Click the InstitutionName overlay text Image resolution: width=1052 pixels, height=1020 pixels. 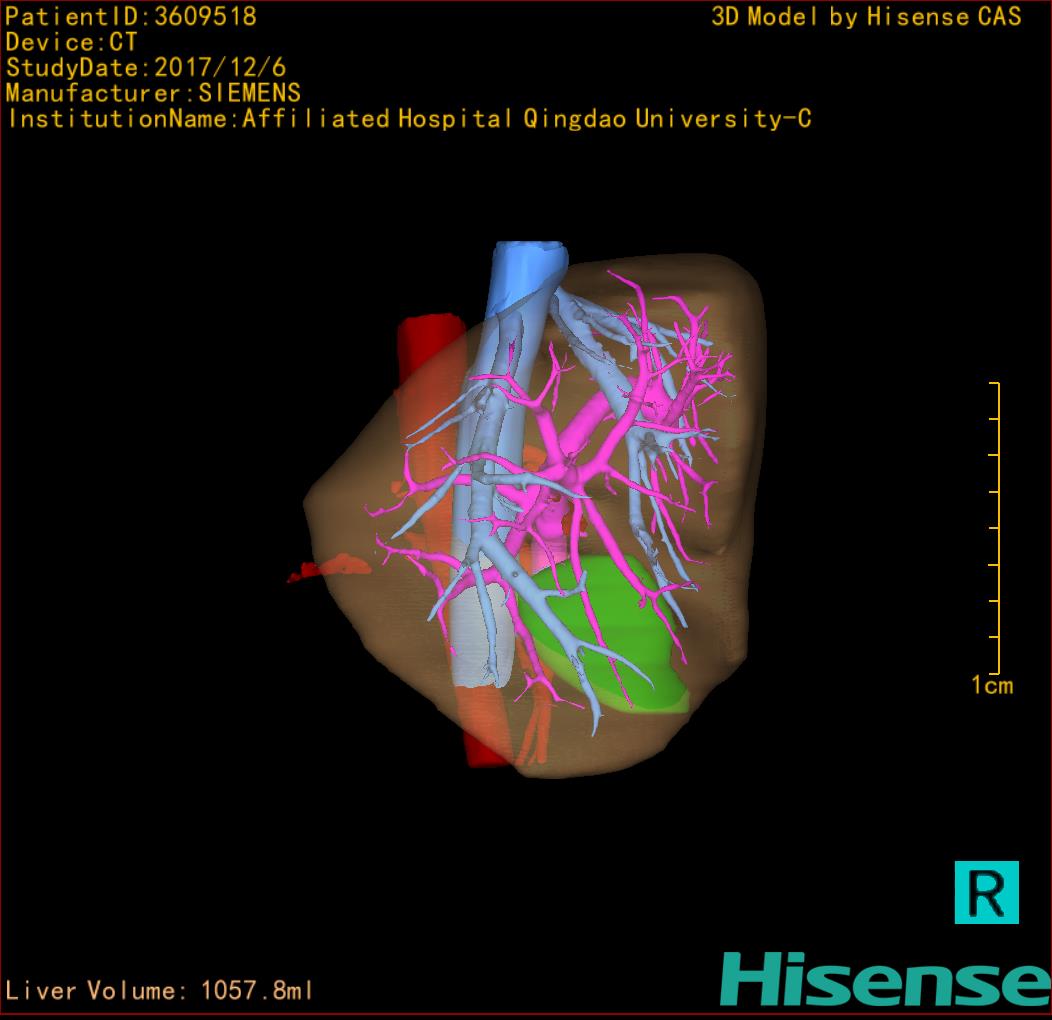pyautogui.click(x=409, y=119)
